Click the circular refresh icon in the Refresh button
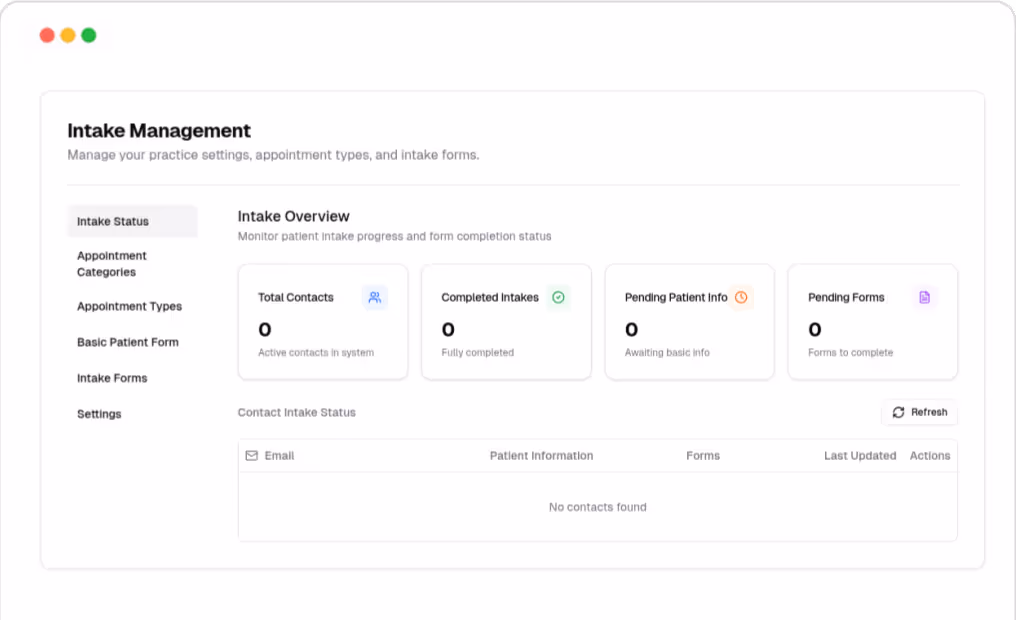The width and height of the screenshot is (1016, 620). 899,412
